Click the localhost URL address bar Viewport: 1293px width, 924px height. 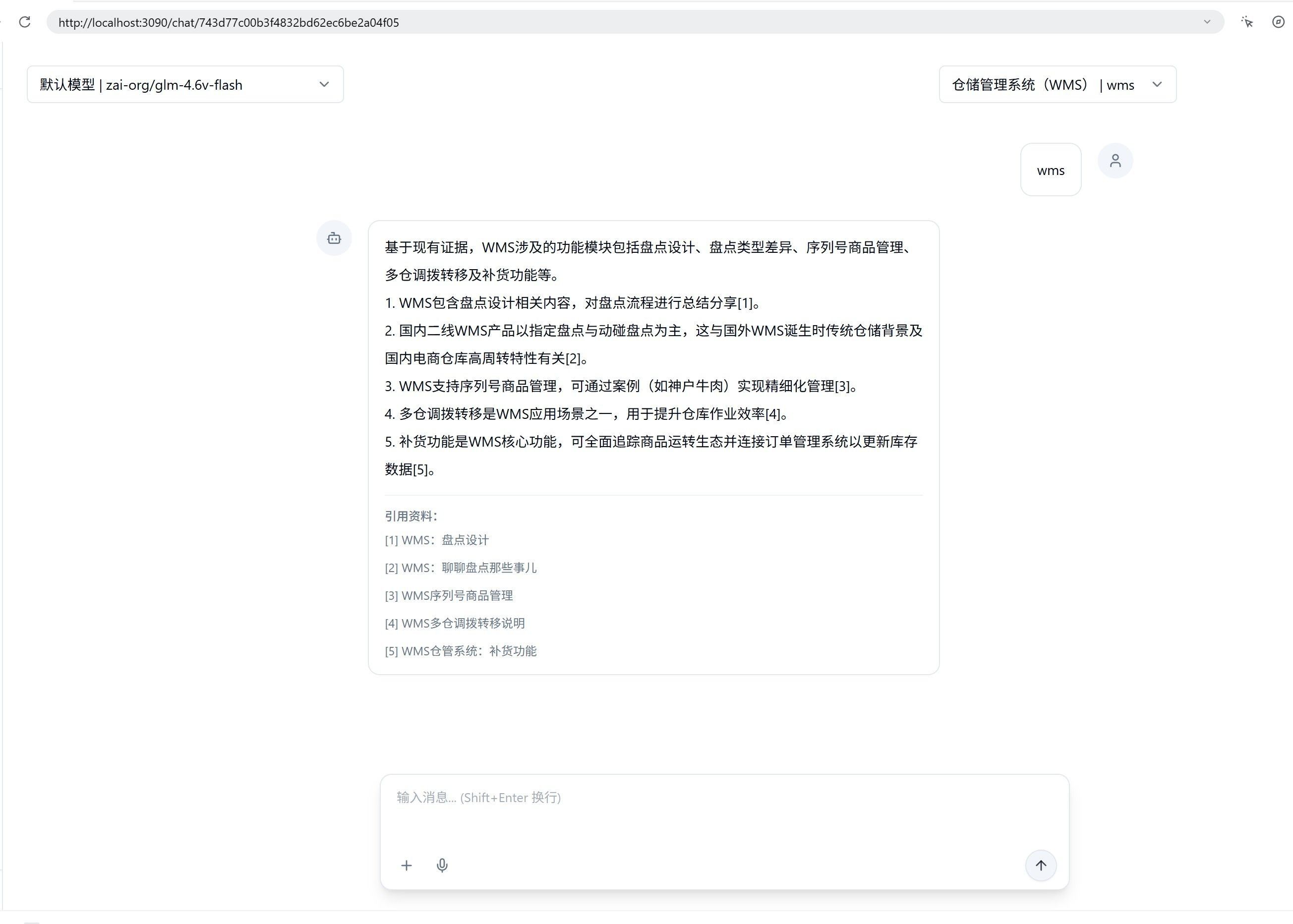[626, 22]
